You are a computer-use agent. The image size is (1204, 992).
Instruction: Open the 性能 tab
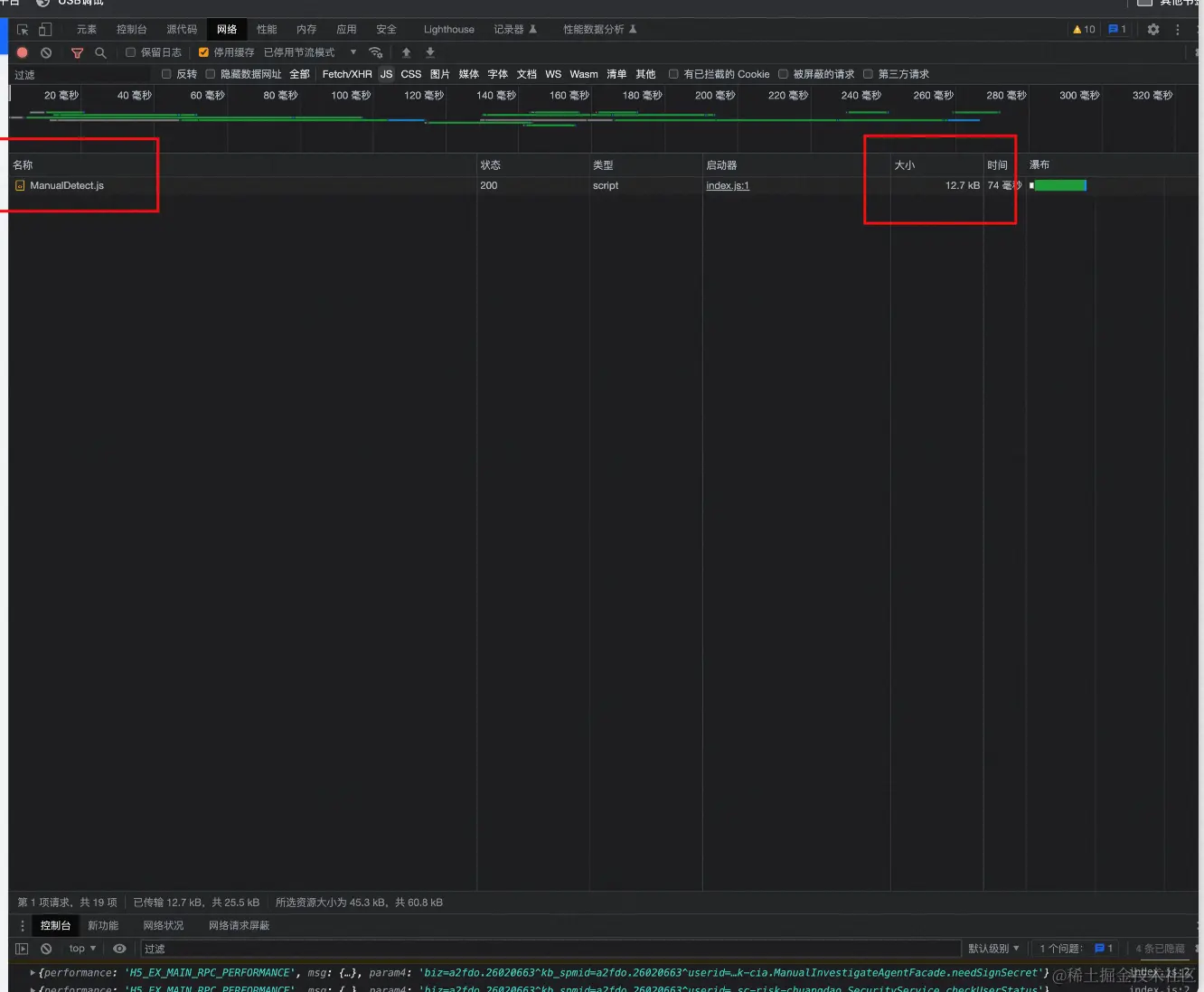click(x=267, y=30)
